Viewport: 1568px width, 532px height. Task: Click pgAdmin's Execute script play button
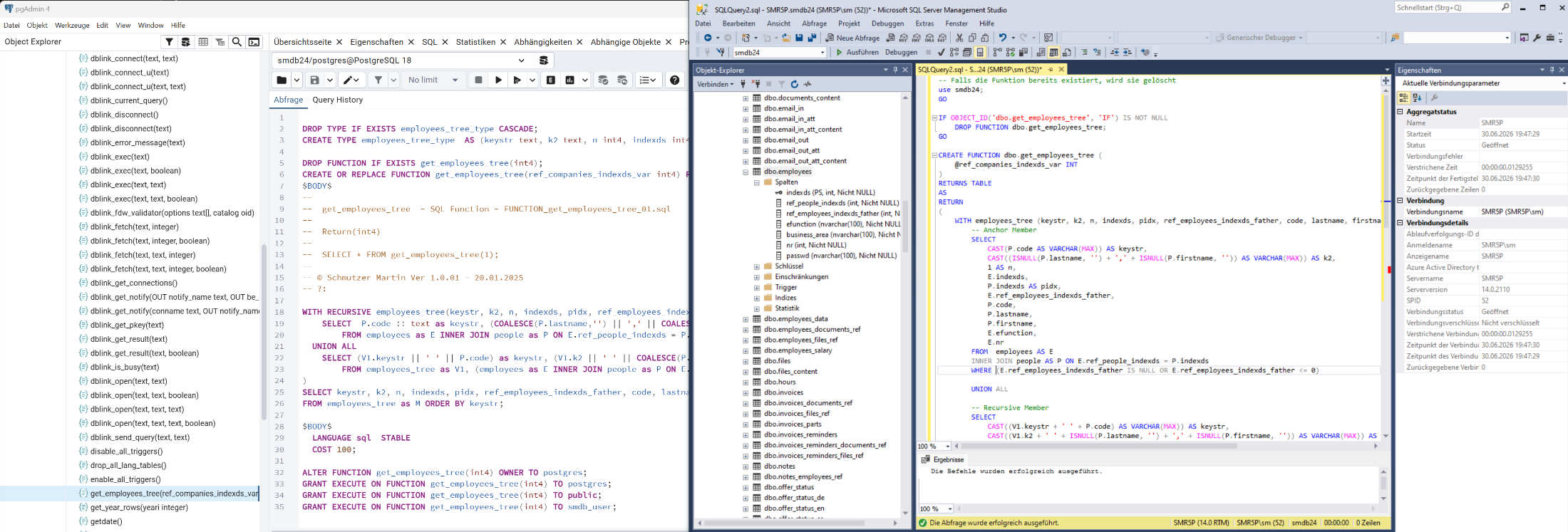click(x=498, y=80)
